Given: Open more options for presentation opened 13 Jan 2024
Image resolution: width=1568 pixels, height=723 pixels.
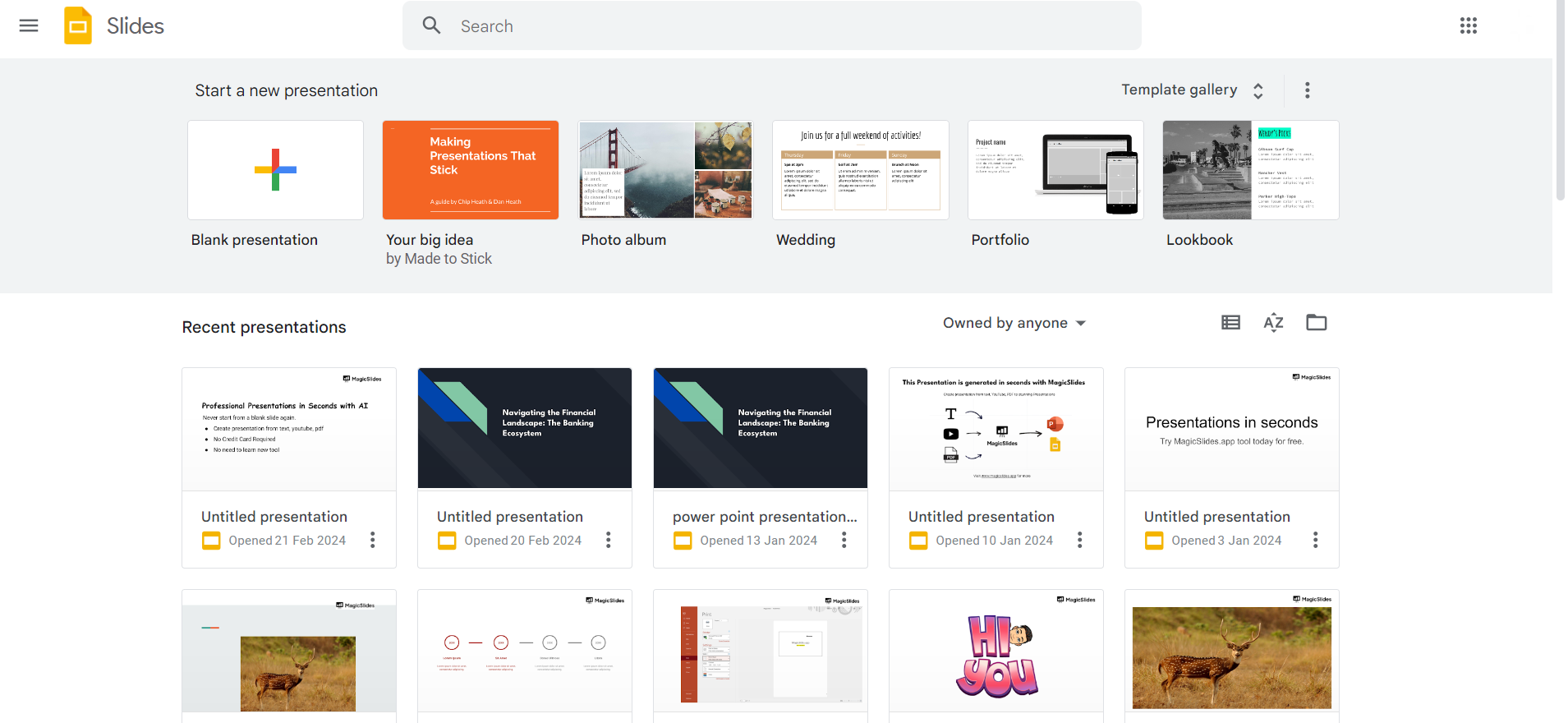Looking at the screenshot, I should [x=844, y=540].
